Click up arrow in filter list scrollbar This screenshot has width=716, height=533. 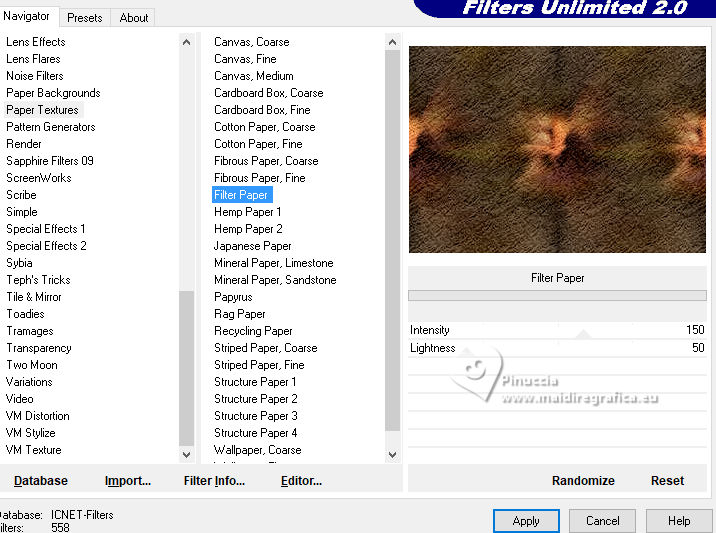pos(392,42)
